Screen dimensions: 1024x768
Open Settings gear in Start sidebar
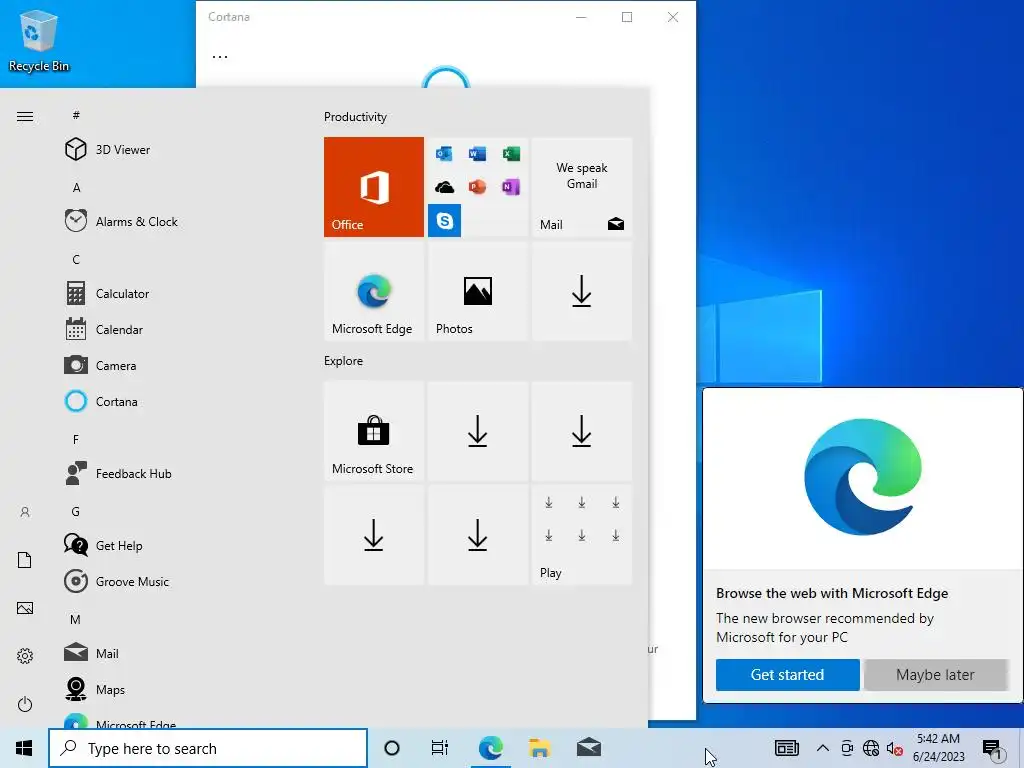coord(25,656)
